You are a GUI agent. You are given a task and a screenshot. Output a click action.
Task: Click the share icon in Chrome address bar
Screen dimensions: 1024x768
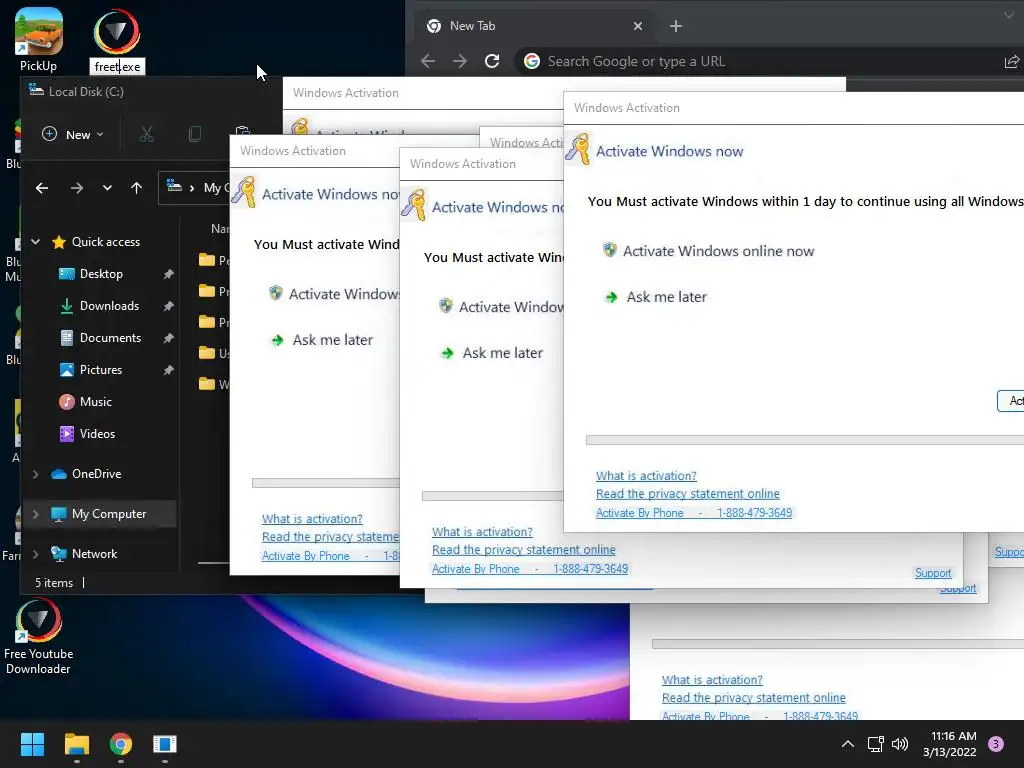click(1011, 61)
